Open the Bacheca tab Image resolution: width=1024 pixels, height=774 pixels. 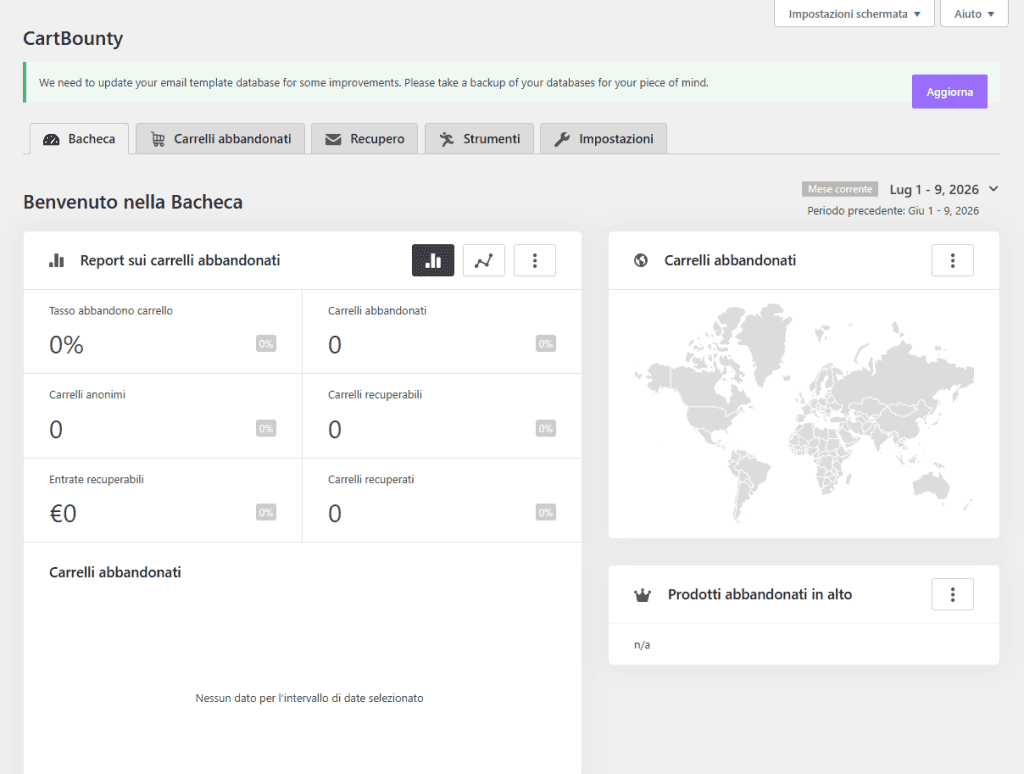point(79,138)
